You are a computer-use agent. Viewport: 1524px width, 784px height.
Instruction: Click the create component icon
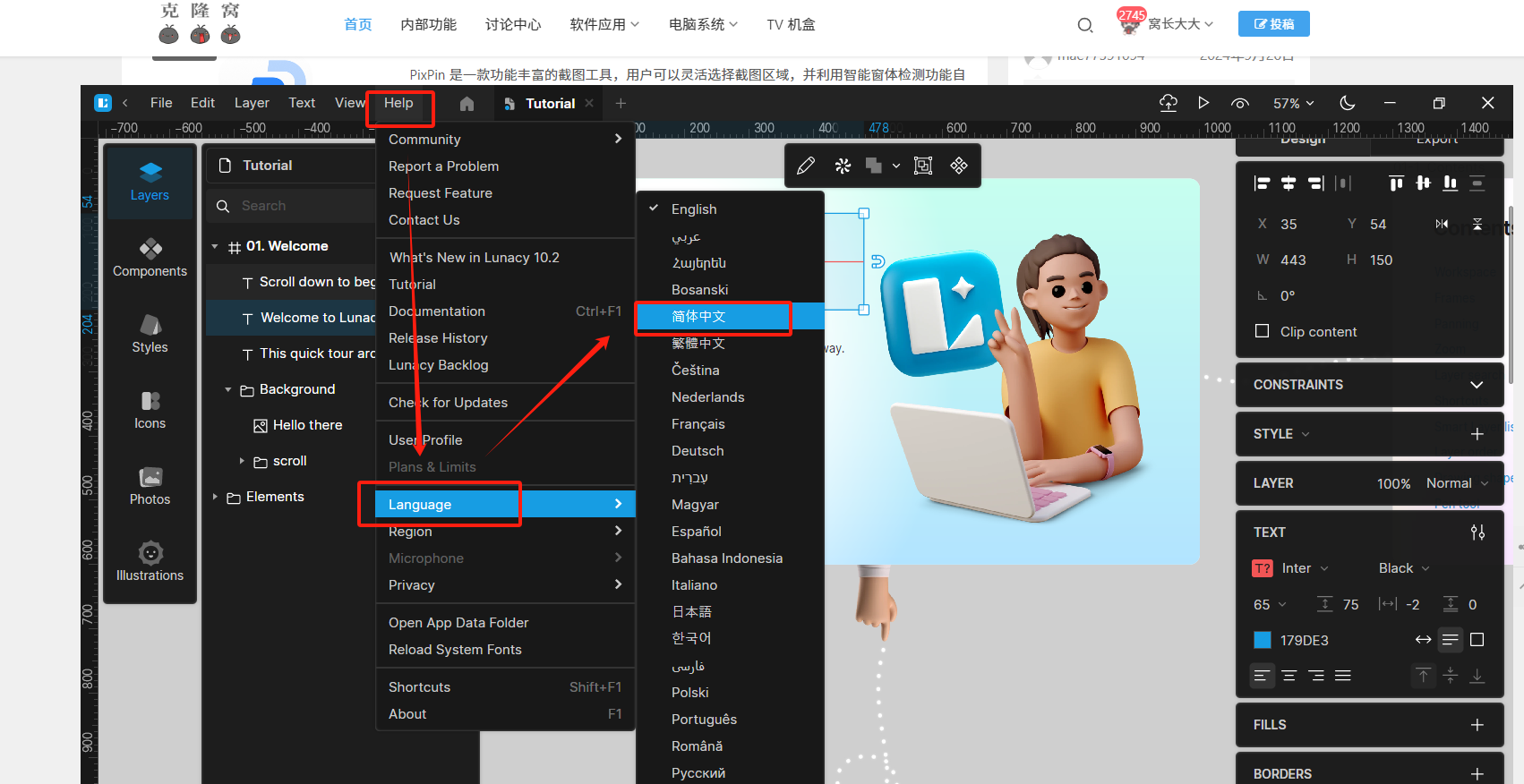[x=959, y=166]
